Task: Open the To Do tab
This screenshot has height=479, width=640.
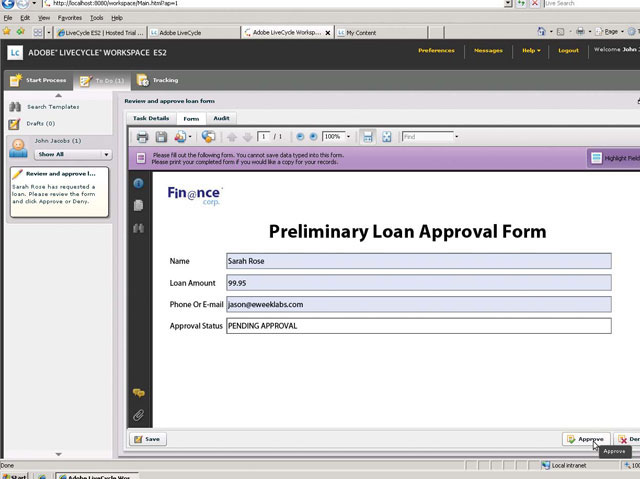Action: (102, 81)
